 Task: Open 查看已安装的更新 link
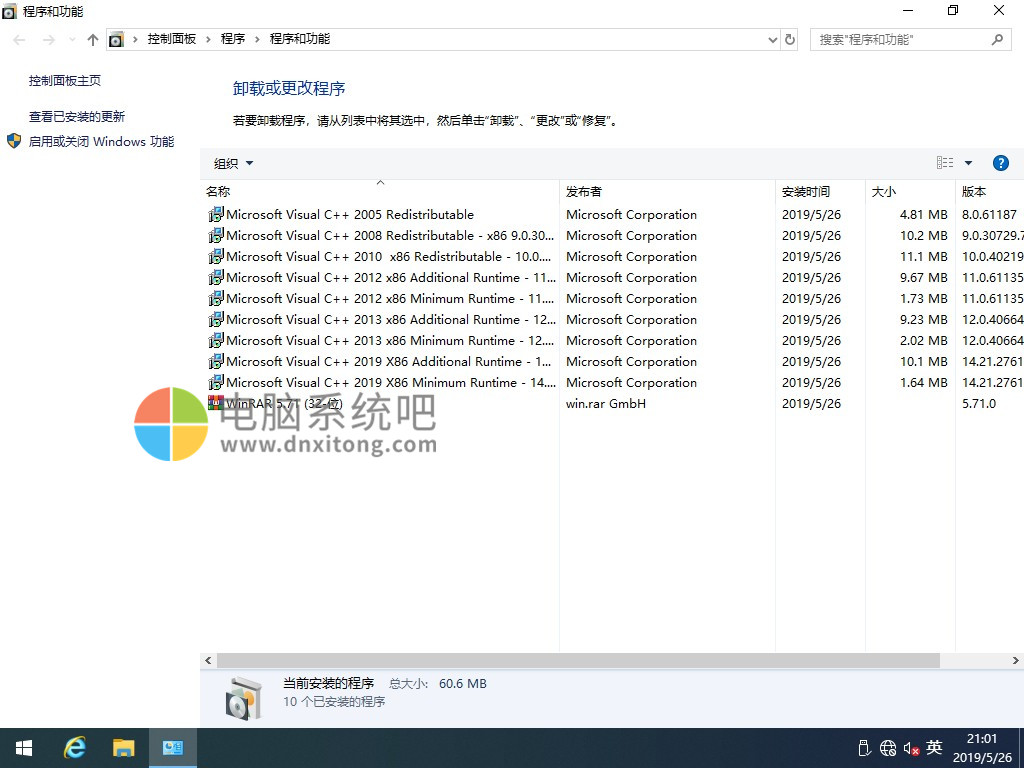[76, 117]
